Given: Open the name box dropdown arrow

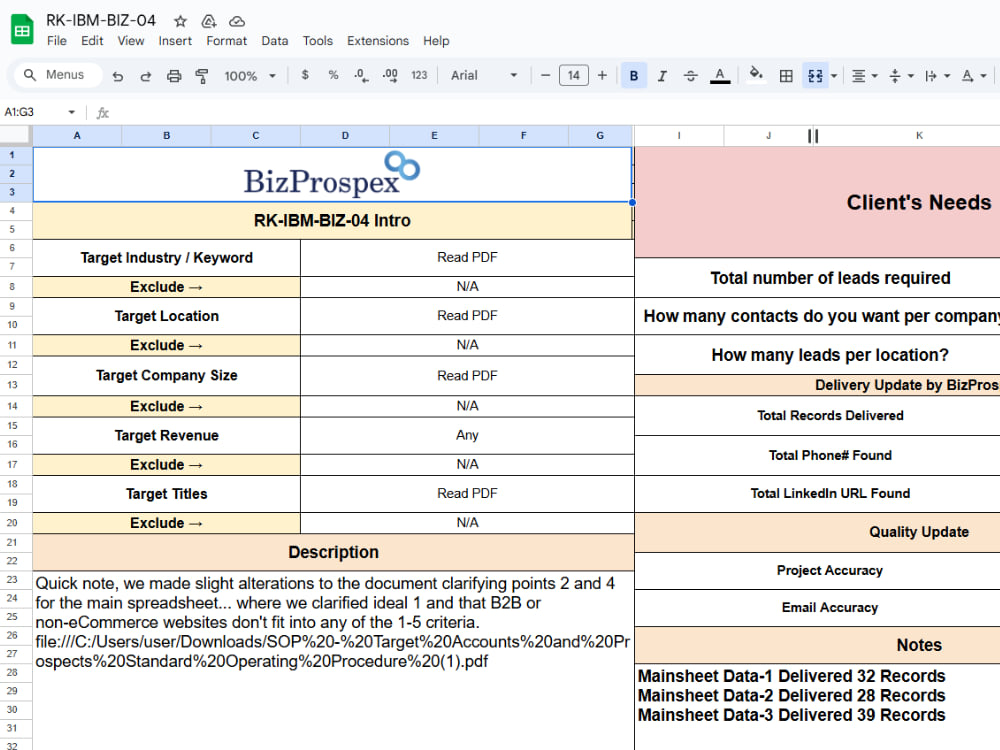Looking at the screenshot, I should tap(71, 112).
